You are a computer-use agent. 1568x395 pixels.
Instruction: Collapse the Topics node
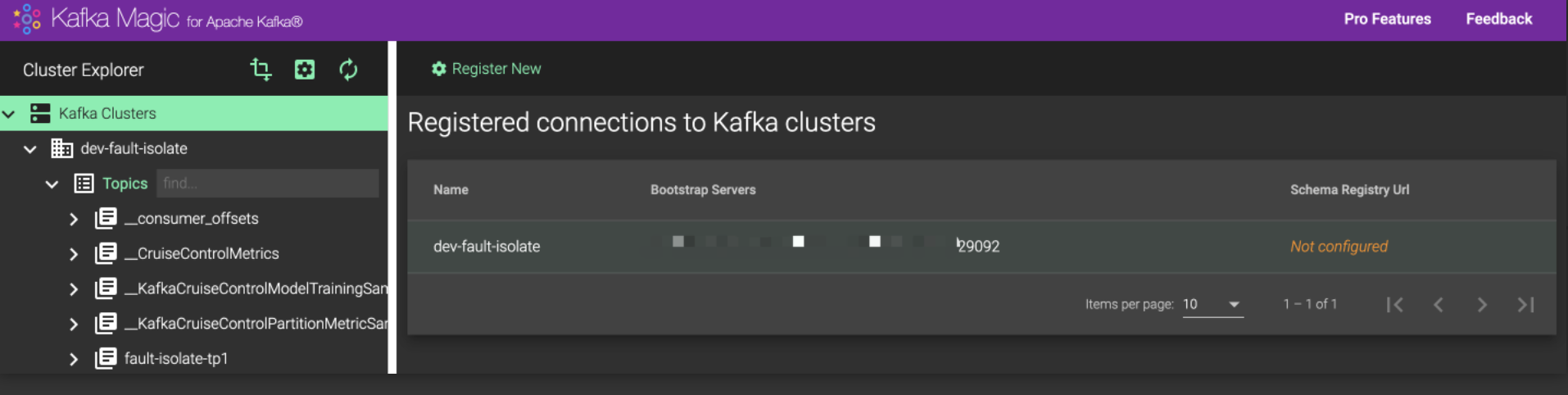52,184
